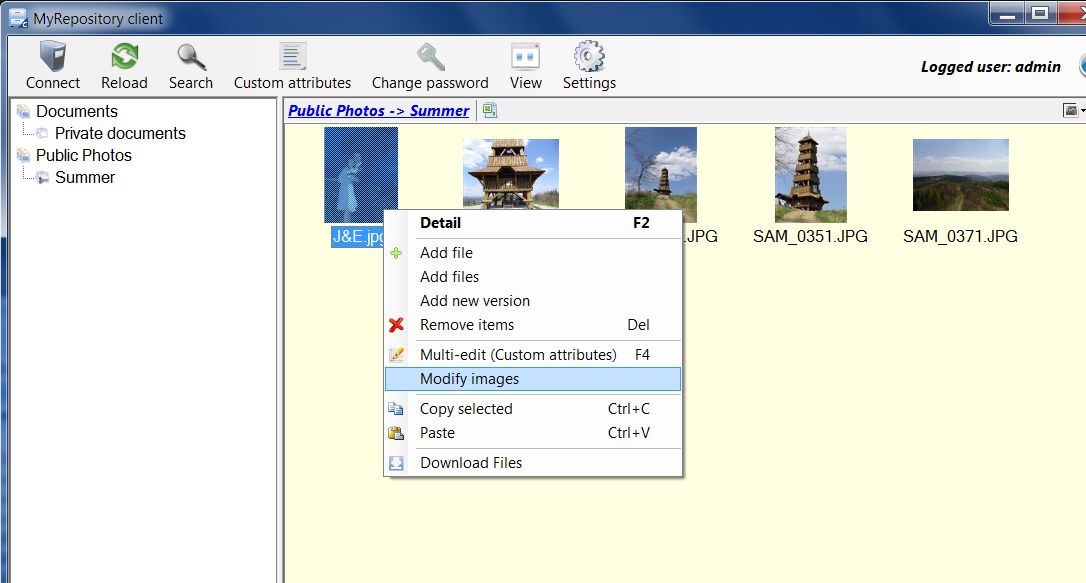Image resolution: width=1086 pixels, height=583 pixels.
Task: Choose Add file from the context menu
Action: [x=533, y=253]
